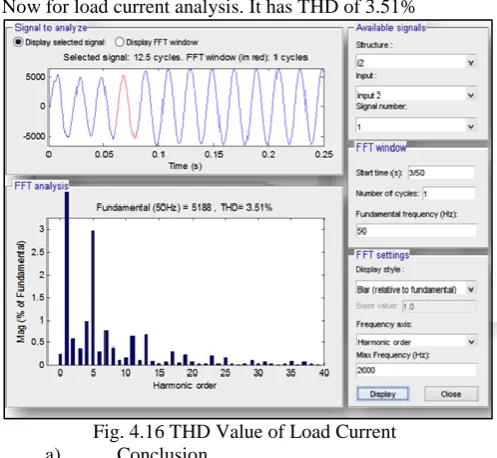Open the Frequency axis Harmonic order dropdown
This screenshot has height=458, width=497.
(416, 342)
